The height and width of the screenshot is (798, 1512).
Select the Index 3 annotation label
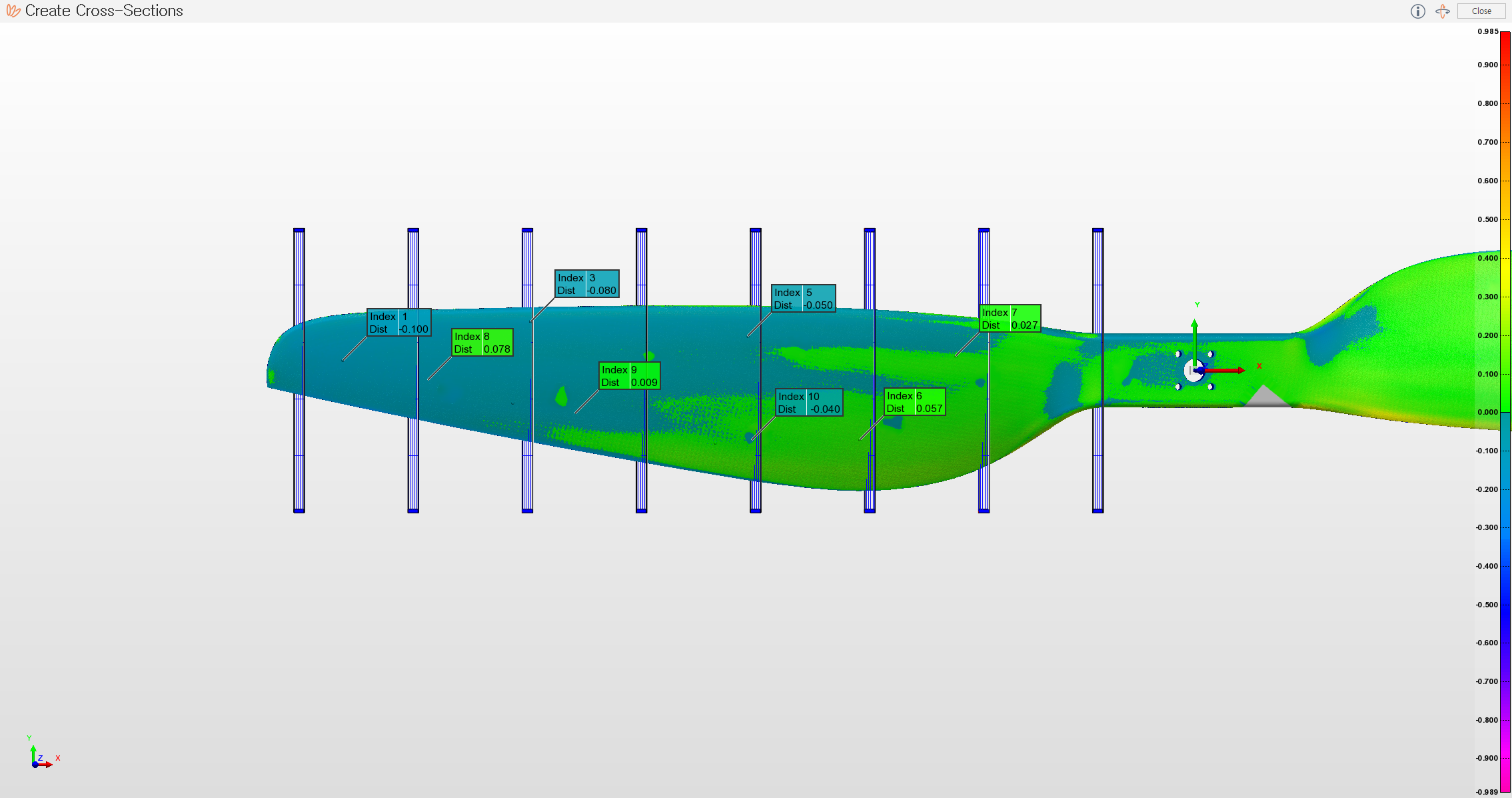pyautogui.click(x=587, y=284)
